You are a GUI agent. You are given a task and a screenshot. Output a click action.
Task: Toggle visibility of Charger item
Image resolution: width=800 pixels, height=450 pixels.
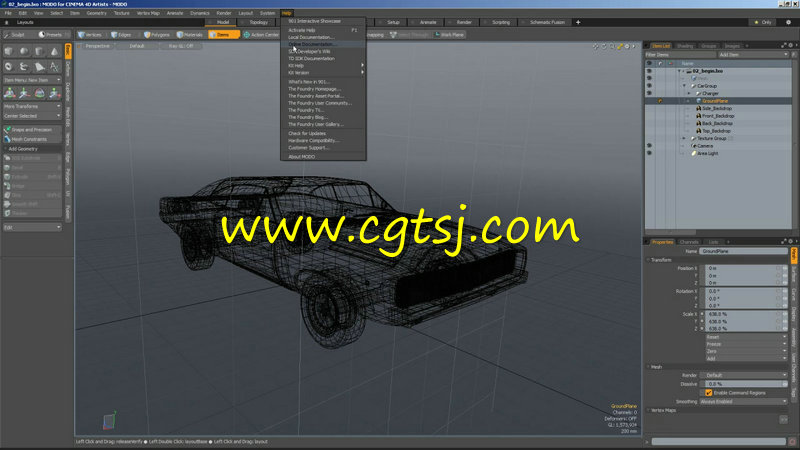click(x=649, y=93)
